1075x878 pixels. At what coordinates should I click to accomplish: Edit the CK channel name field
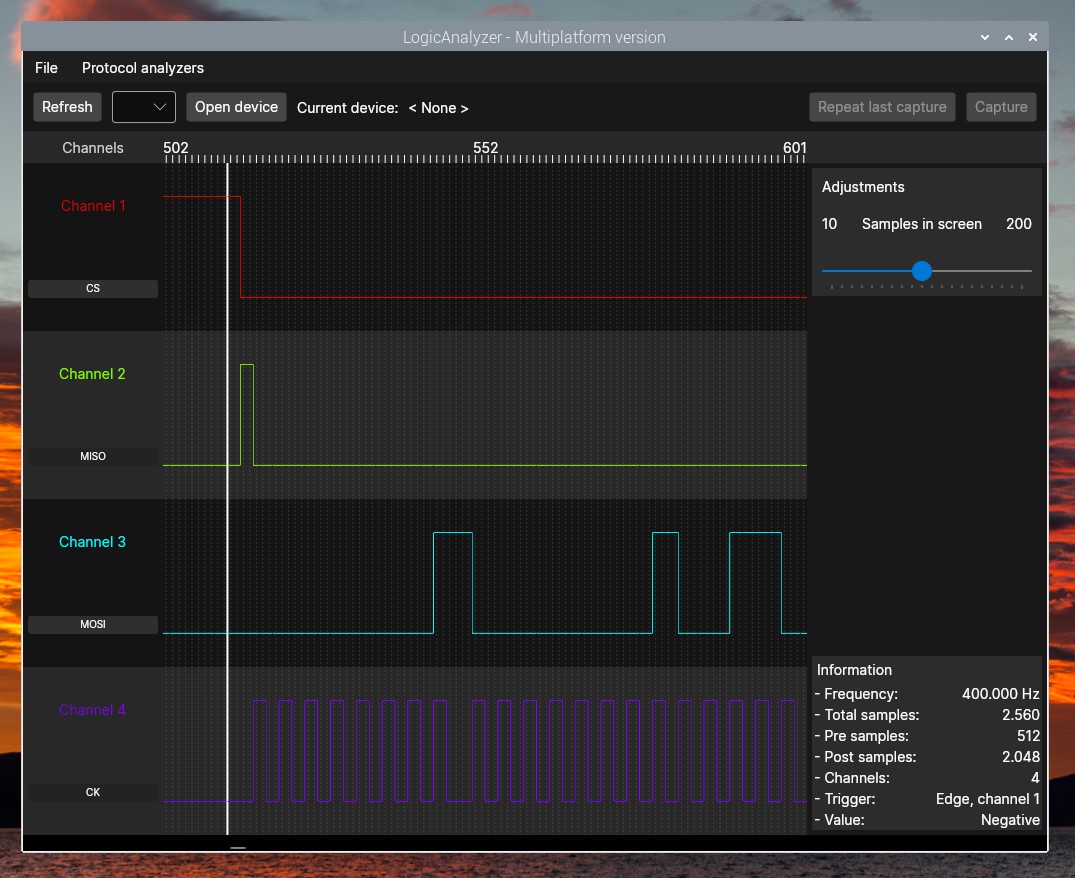coord(93,792)
